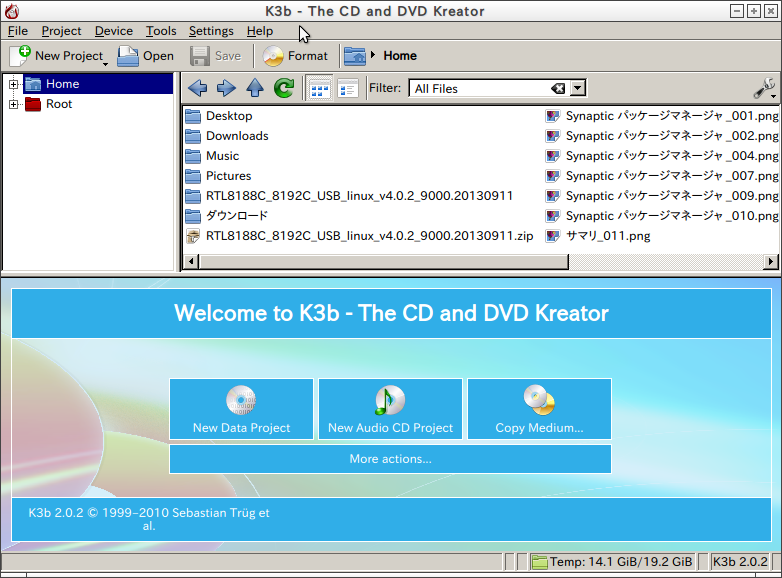Click inside the All Files filter field
Screen dimensions: 782x578
(479, 88)
